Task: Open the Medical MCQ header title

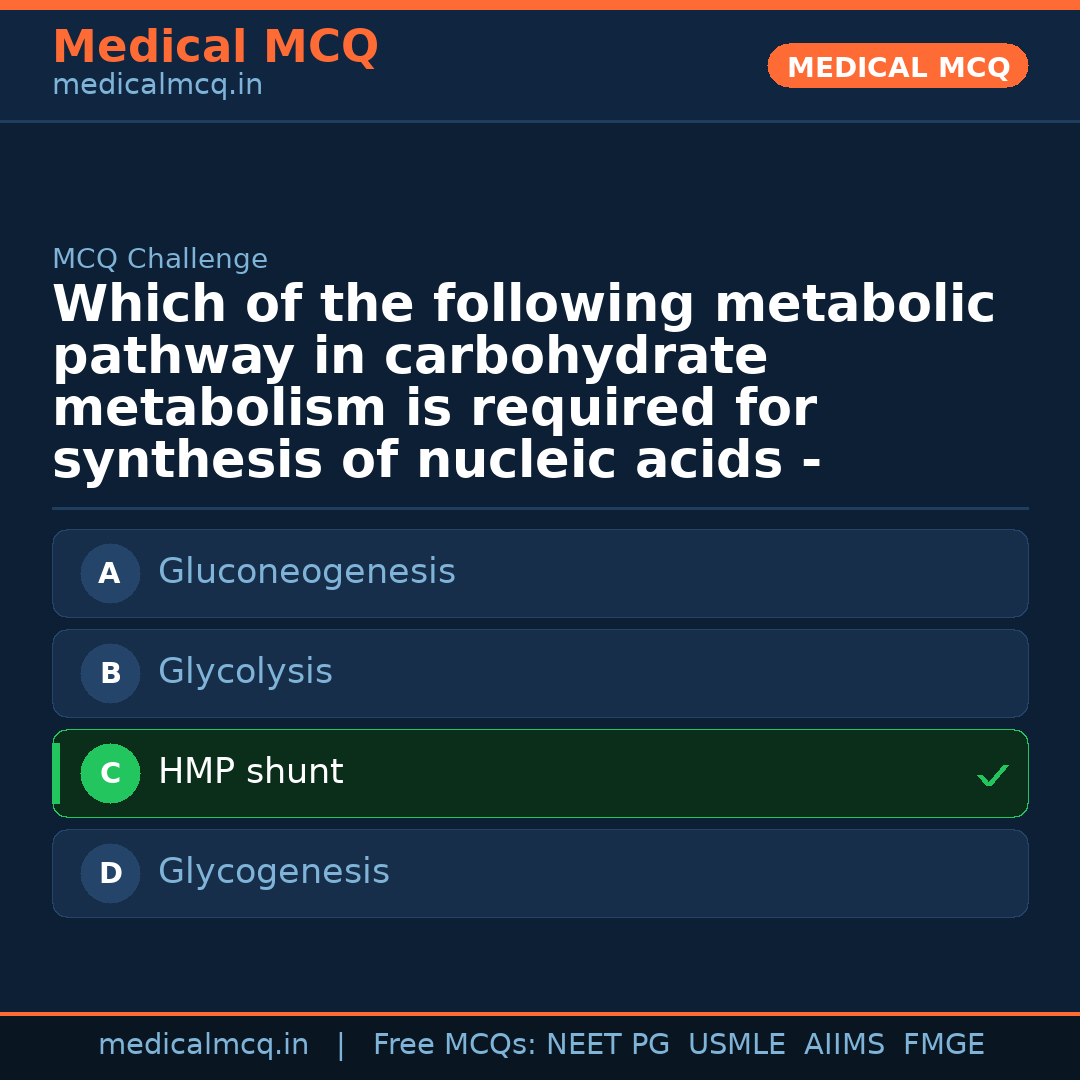Action: tap(215, 47)
